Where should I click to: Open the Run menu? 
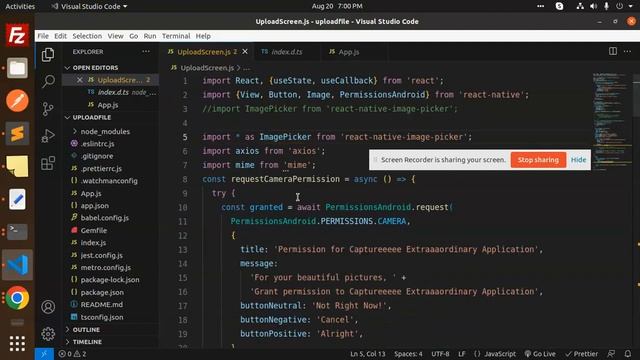click(150, 36)
